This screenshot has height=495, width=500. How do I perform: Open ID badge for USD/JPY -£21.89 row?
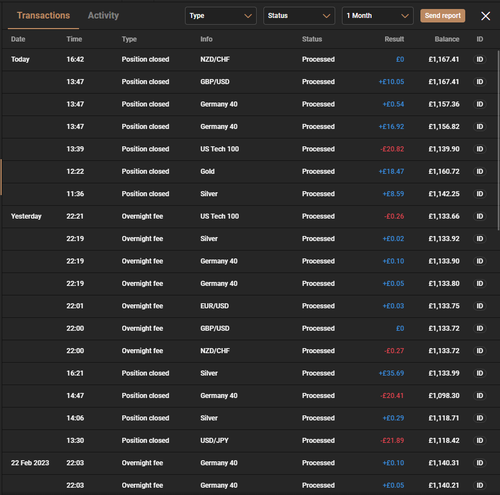click(480, 440)
